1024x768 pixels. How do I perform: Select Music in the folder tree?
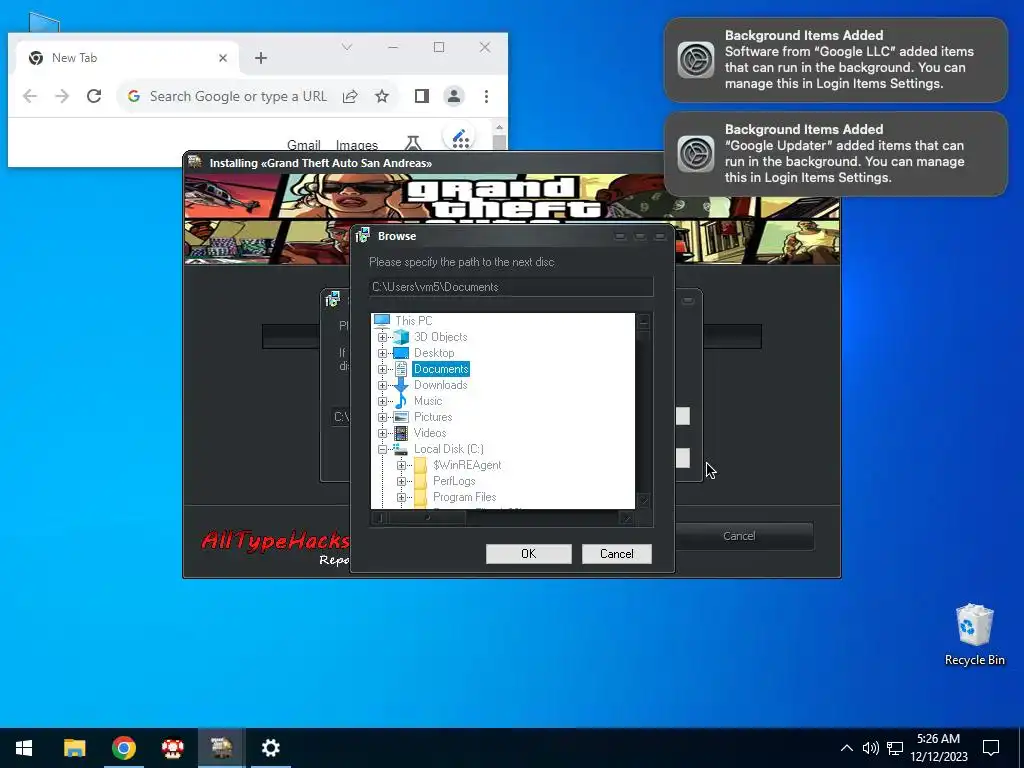428,401
